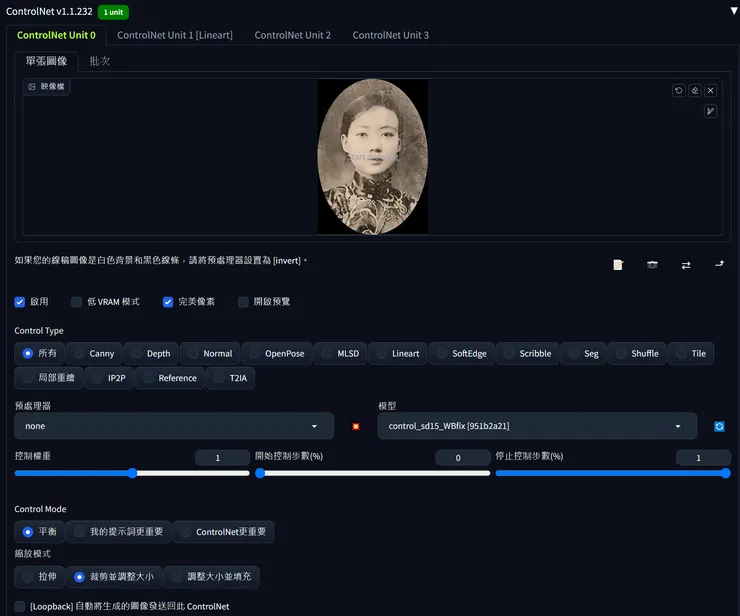The height and width of the screenshot is (616, 740).
Task: Toggle the 完美像素 checkbox
Action: 168,302
